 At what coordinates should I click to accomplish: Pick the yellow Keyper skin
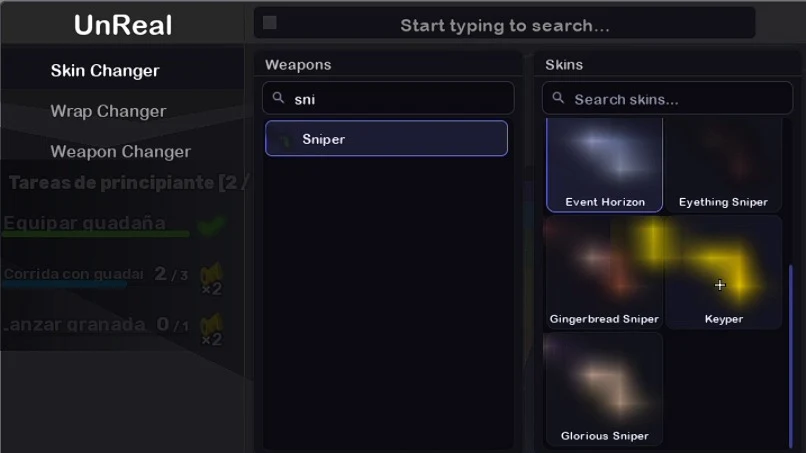723,272
